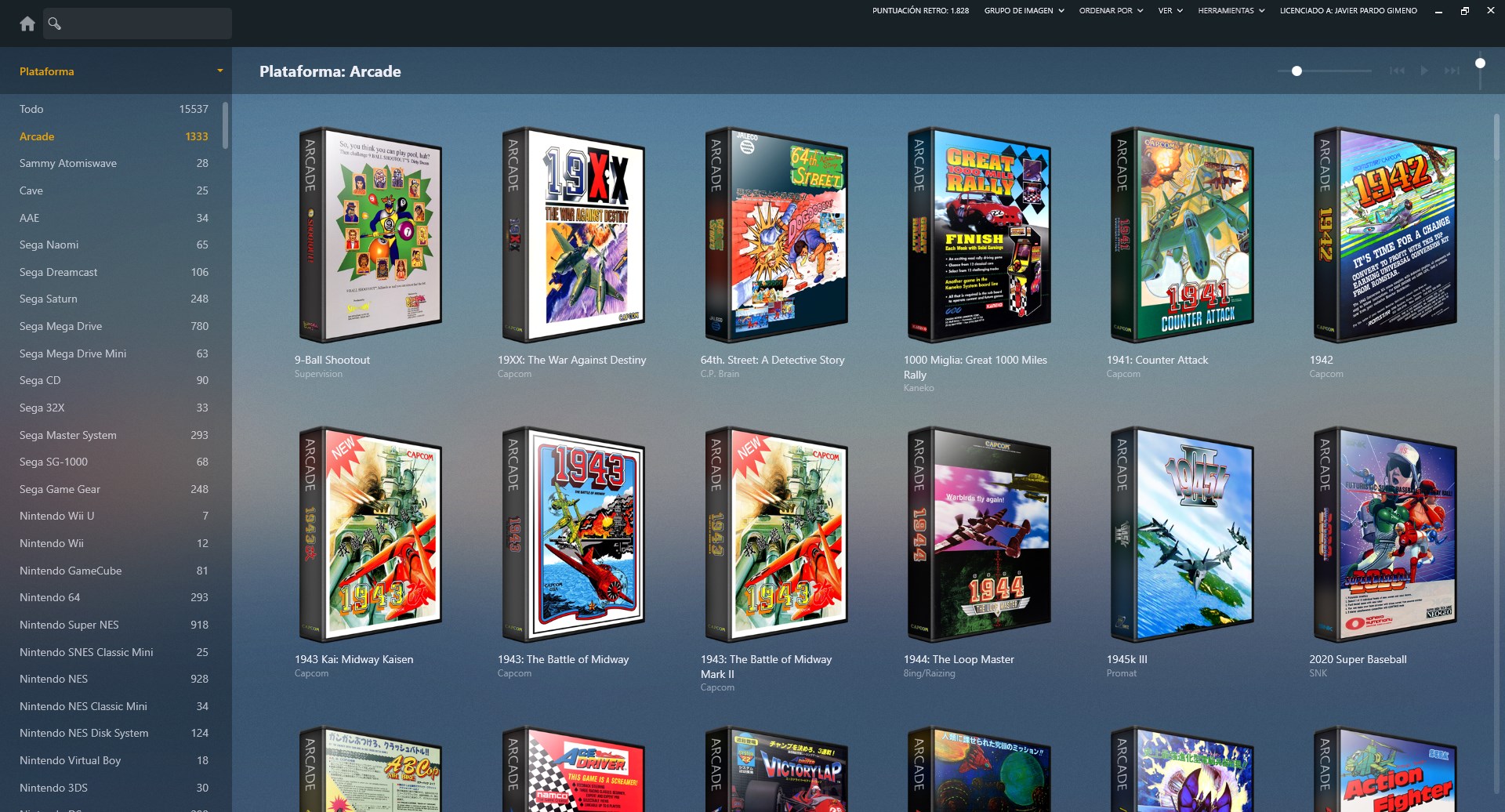Select 1944: The Loop Master box

pos(980,535)
